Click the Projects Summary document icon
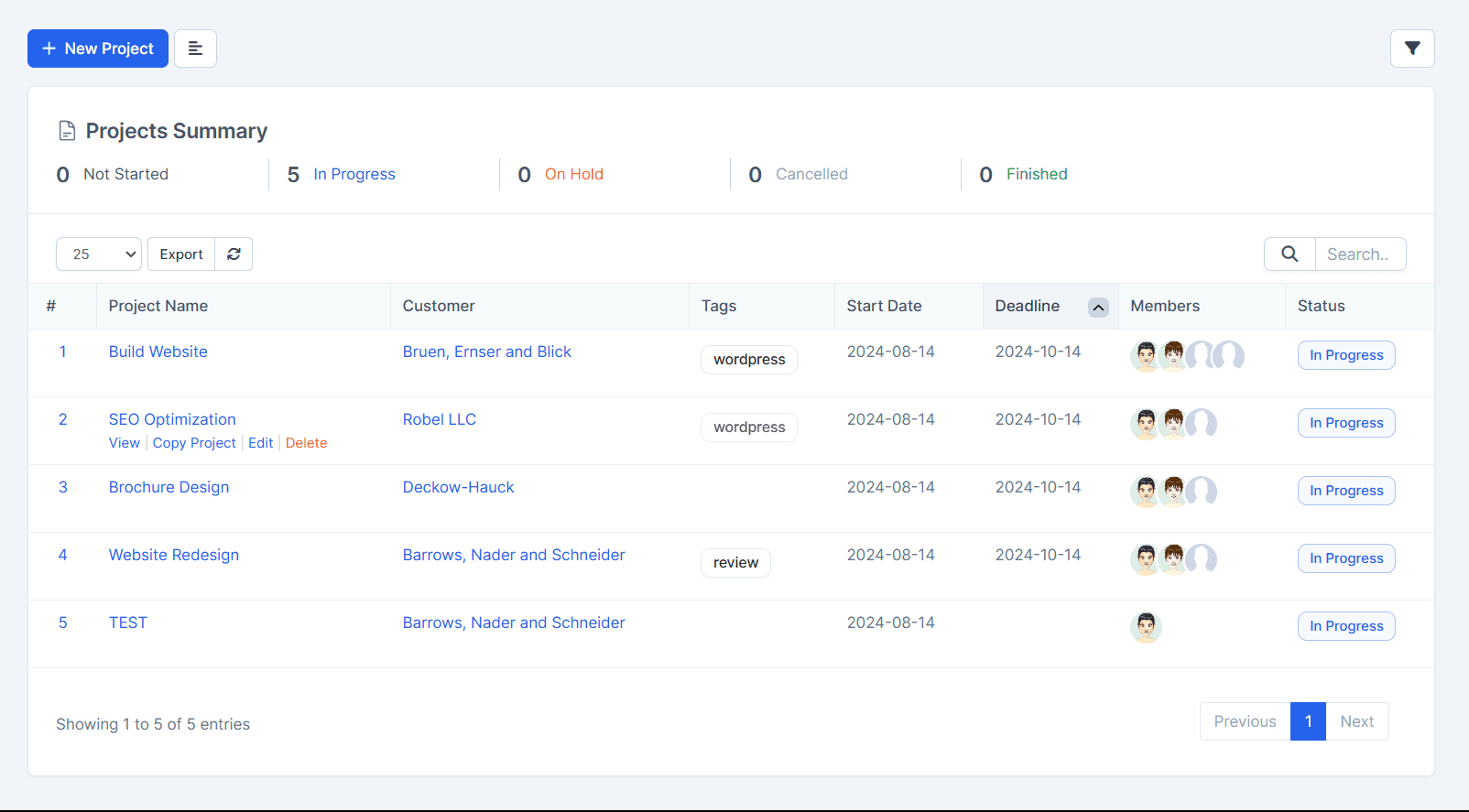 [x=67, y=131]
